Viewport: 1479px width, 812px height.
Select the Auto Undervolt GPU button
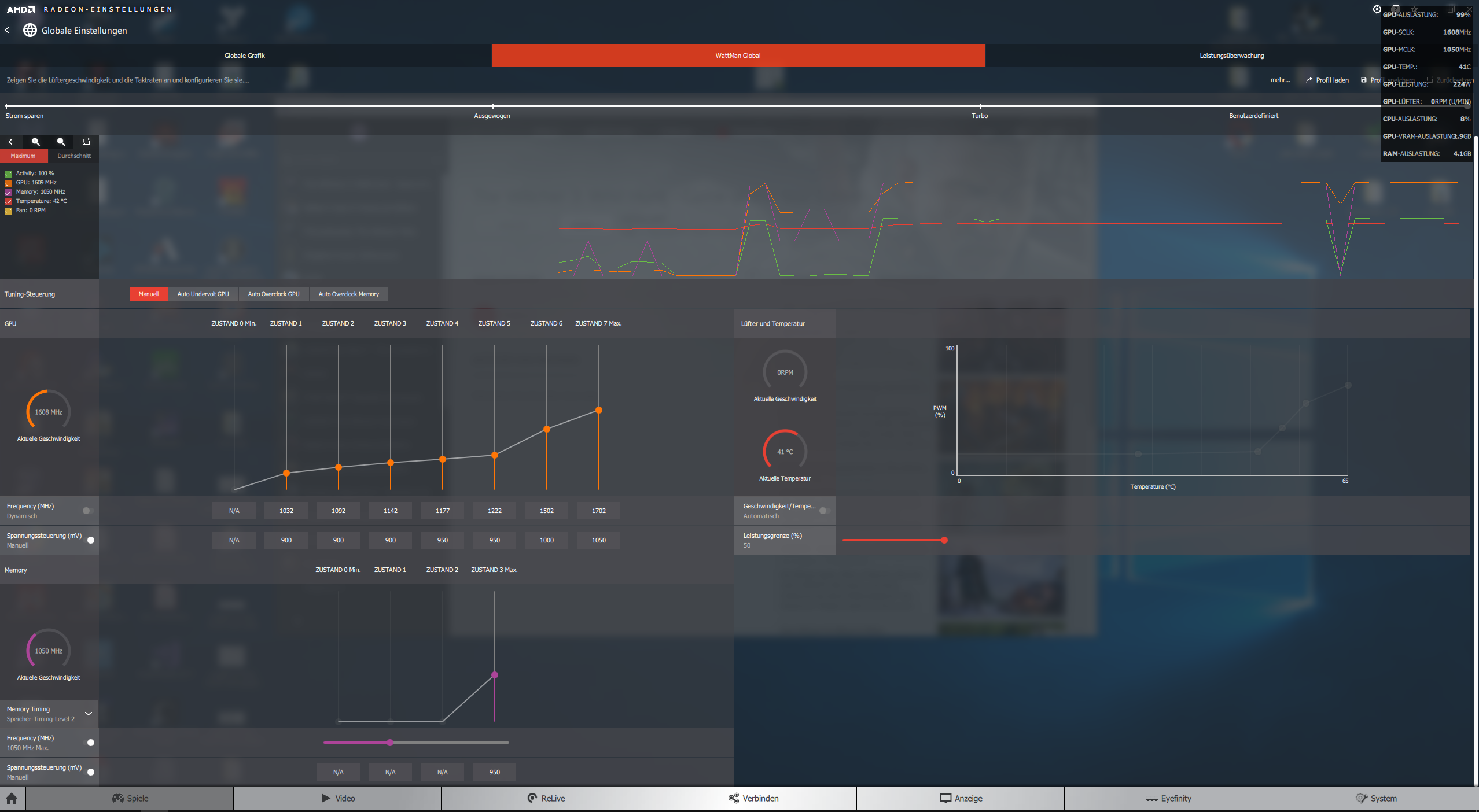tap(203, 294)
